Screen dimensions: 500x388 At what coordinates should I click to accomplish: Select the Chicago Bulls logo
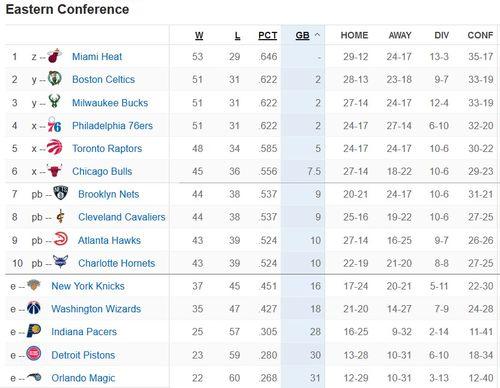pyautogui.click(x=55, y=170)
